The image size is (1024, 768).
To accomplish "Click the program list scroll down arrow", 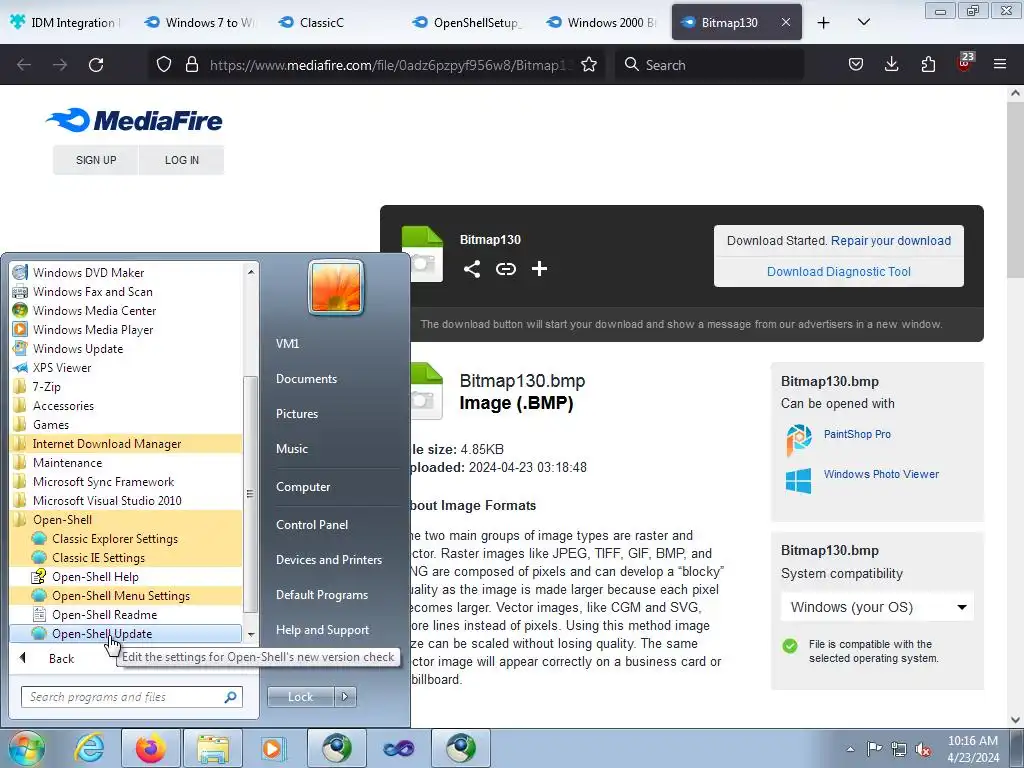I will coord(251,634).
